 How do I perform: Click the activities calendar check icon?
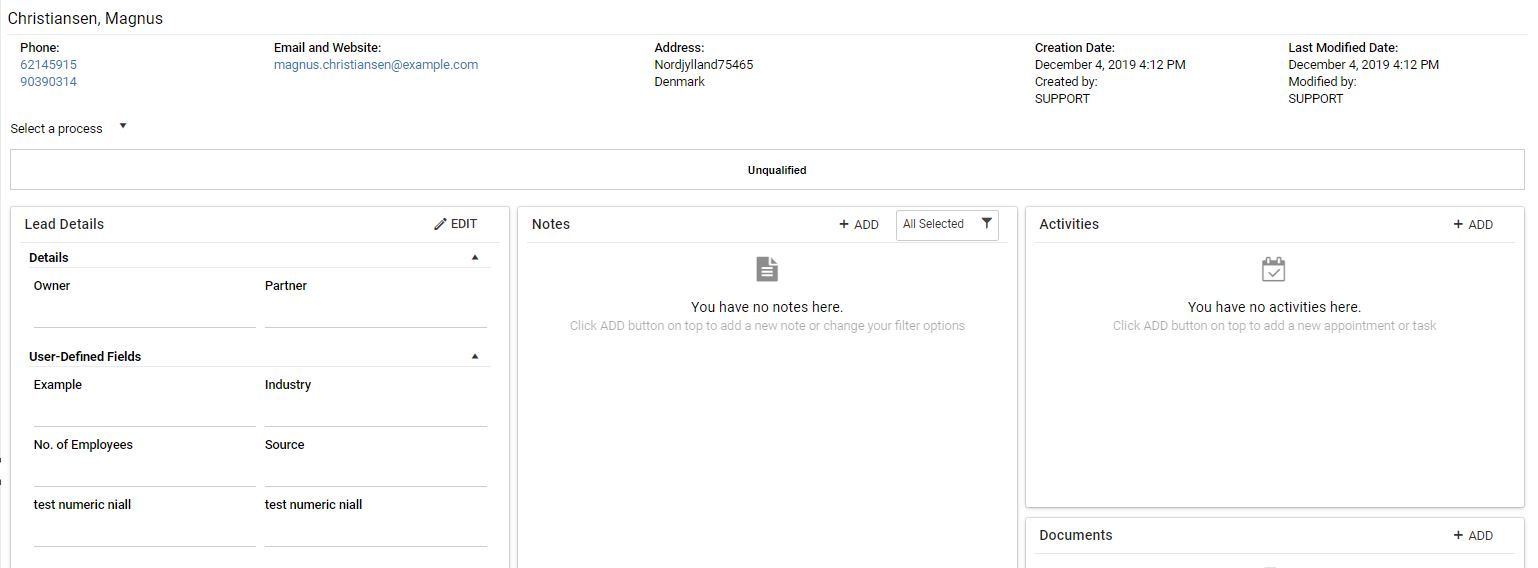pyautogui.click(x=1273, y=269)
